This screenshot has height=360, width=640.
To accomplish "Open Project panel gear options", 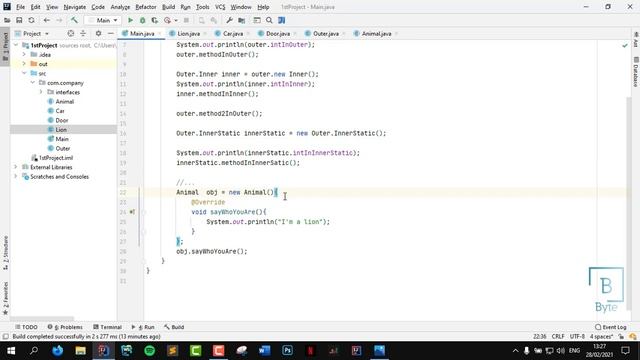I will (98, 33).
